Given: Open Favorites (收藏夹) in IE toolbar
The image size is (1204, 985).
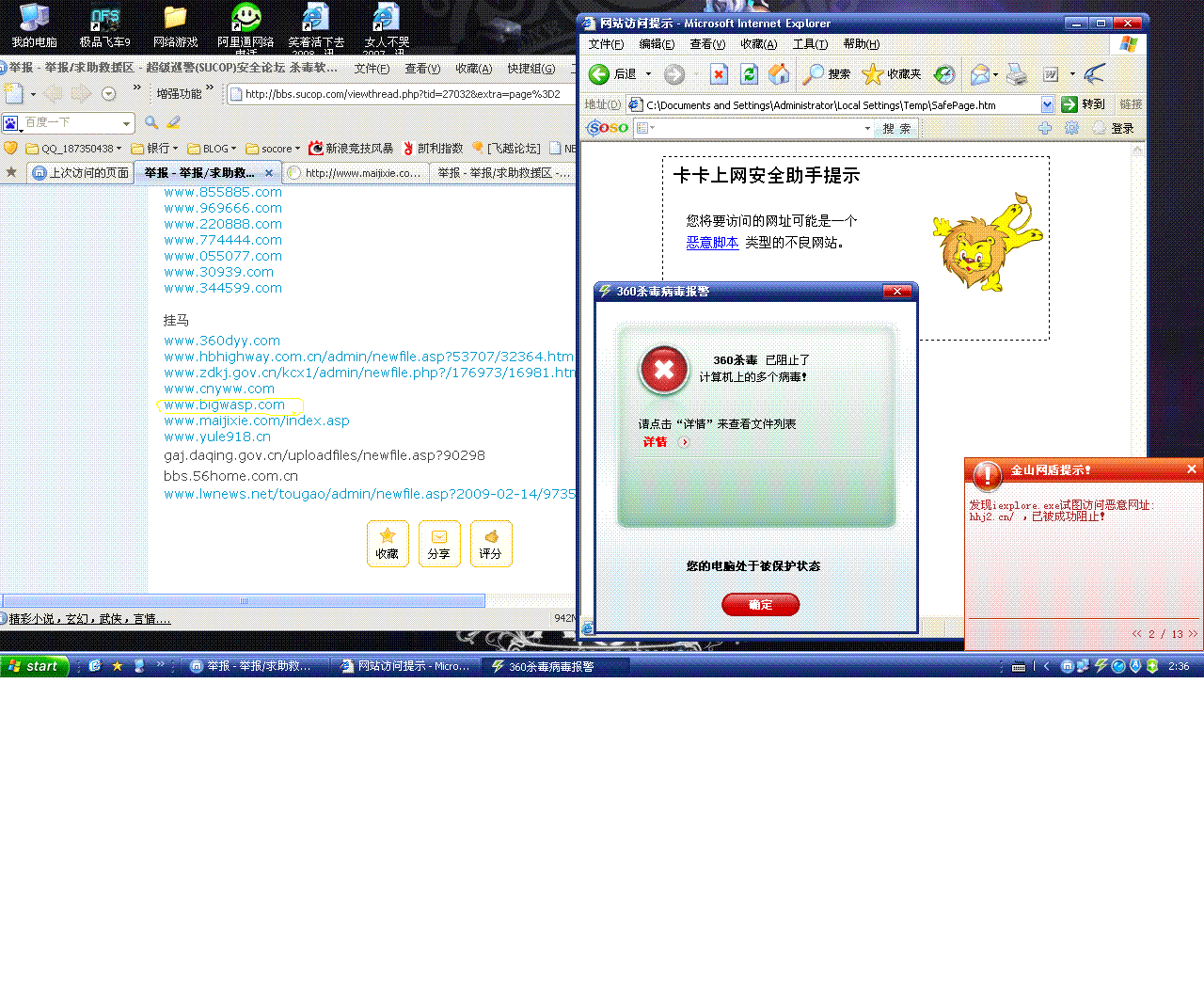Looking at the screenshot, I should point(892,74).
